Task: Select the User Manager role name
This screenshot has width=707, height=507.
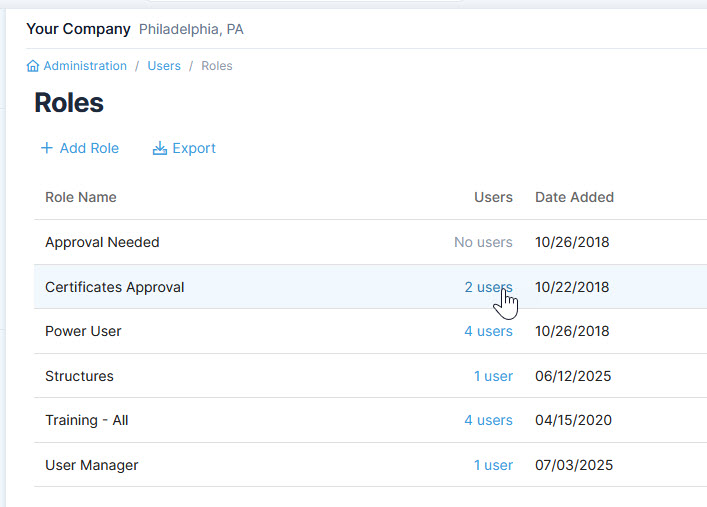Action: 92,465
